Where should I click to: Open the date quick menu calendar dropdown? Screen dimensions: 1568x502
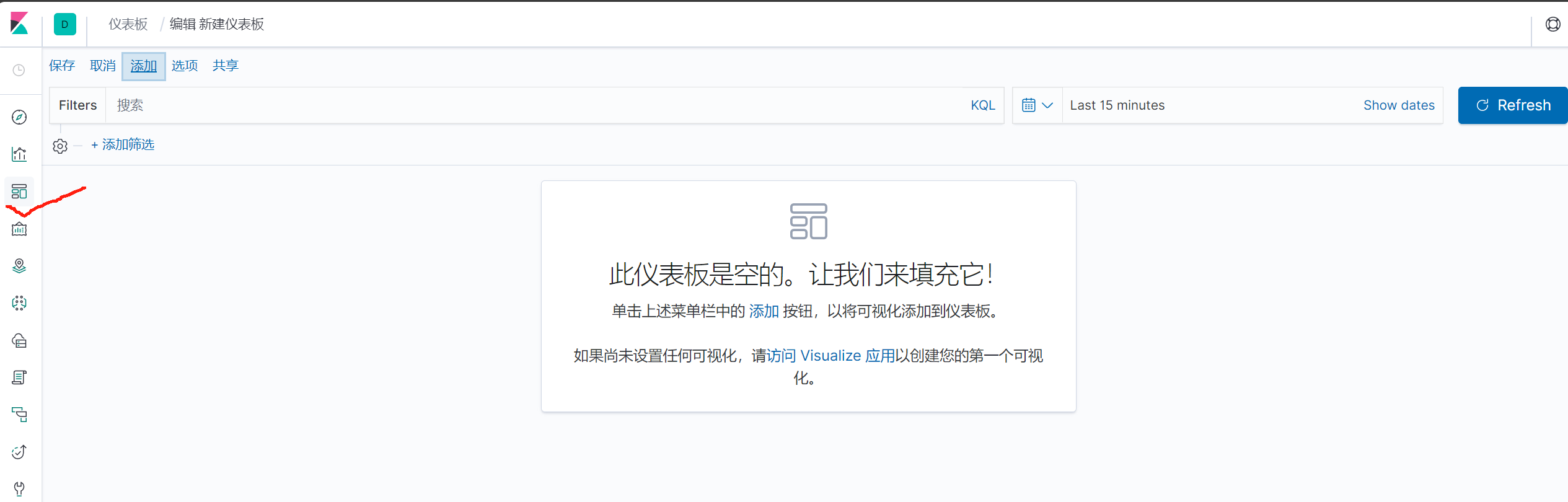[1037, 105]
